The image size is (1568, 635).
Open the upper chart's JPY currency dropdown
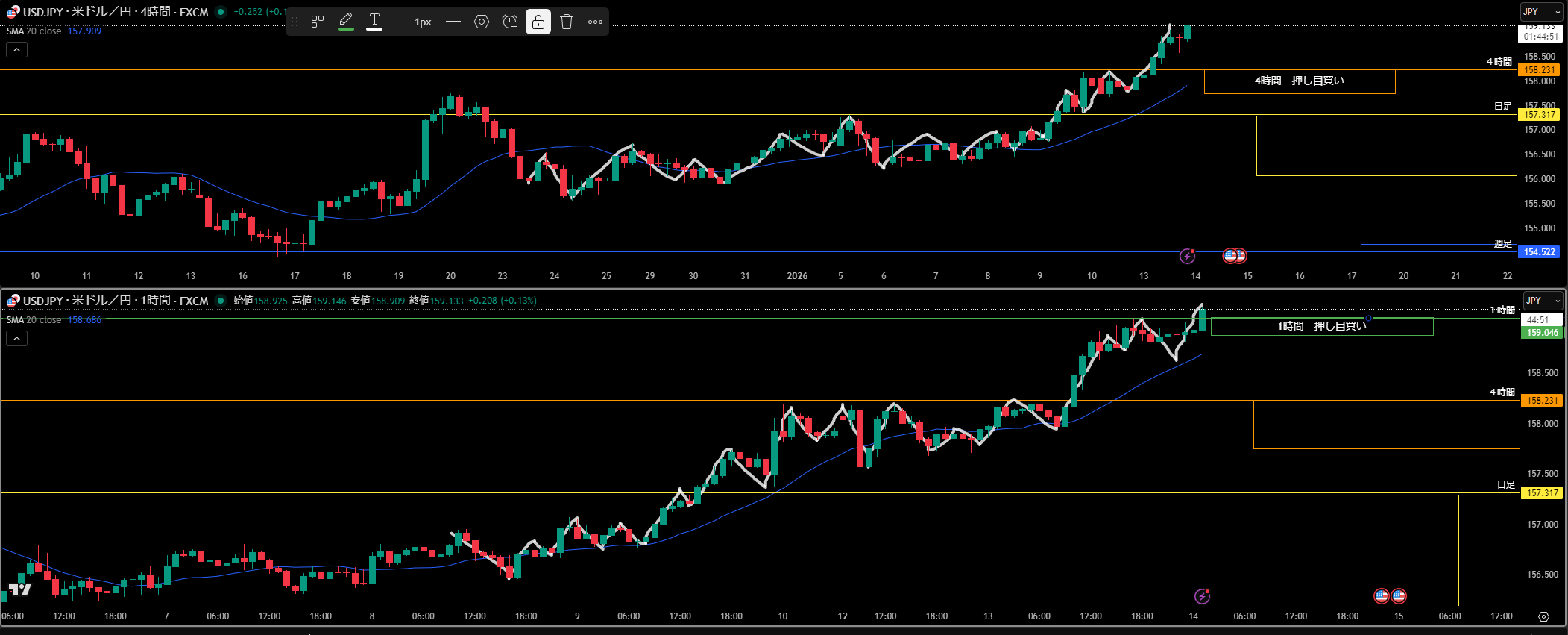click(x=1541, y=12)
